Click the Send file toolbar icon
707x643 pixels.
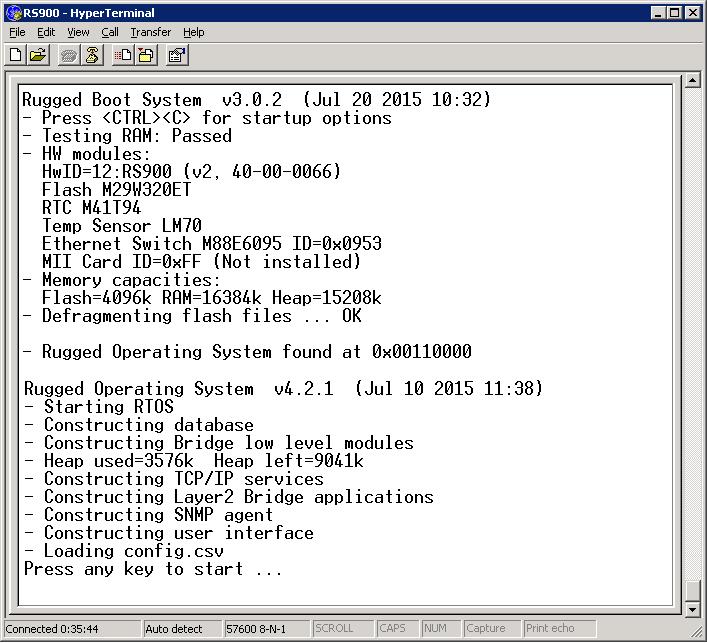[123, 56]
